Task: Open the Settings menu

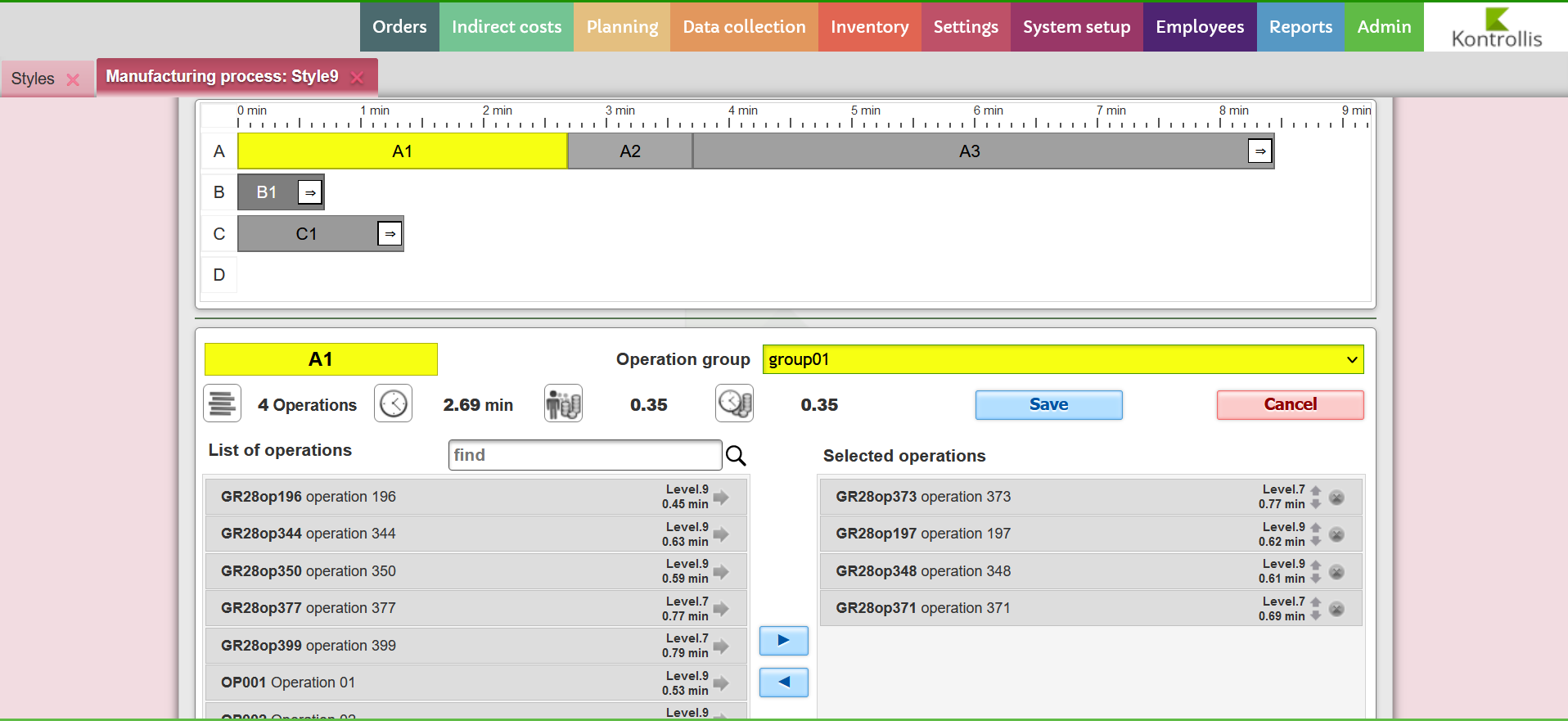Action: (x=966, y=27)
